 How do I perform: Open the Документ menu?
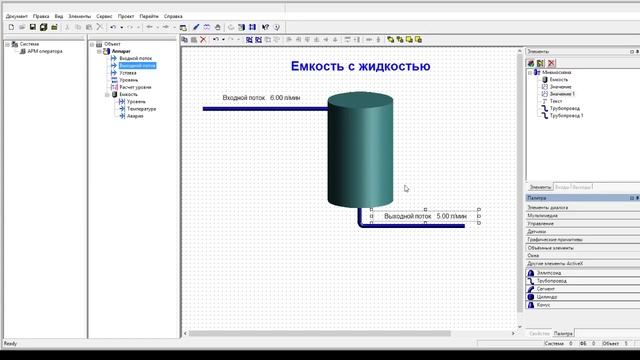(x=16, y=16)
